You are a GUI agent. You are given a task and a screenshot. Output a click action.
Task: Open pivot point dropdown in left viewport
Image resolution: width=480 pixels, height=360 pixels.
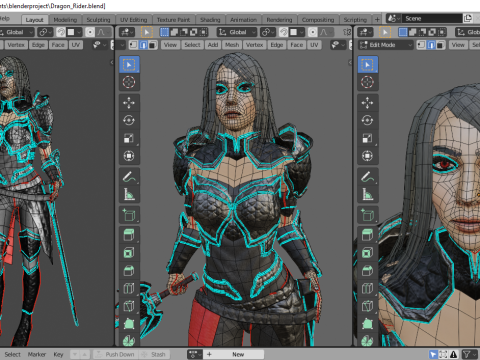click(45, 32)
